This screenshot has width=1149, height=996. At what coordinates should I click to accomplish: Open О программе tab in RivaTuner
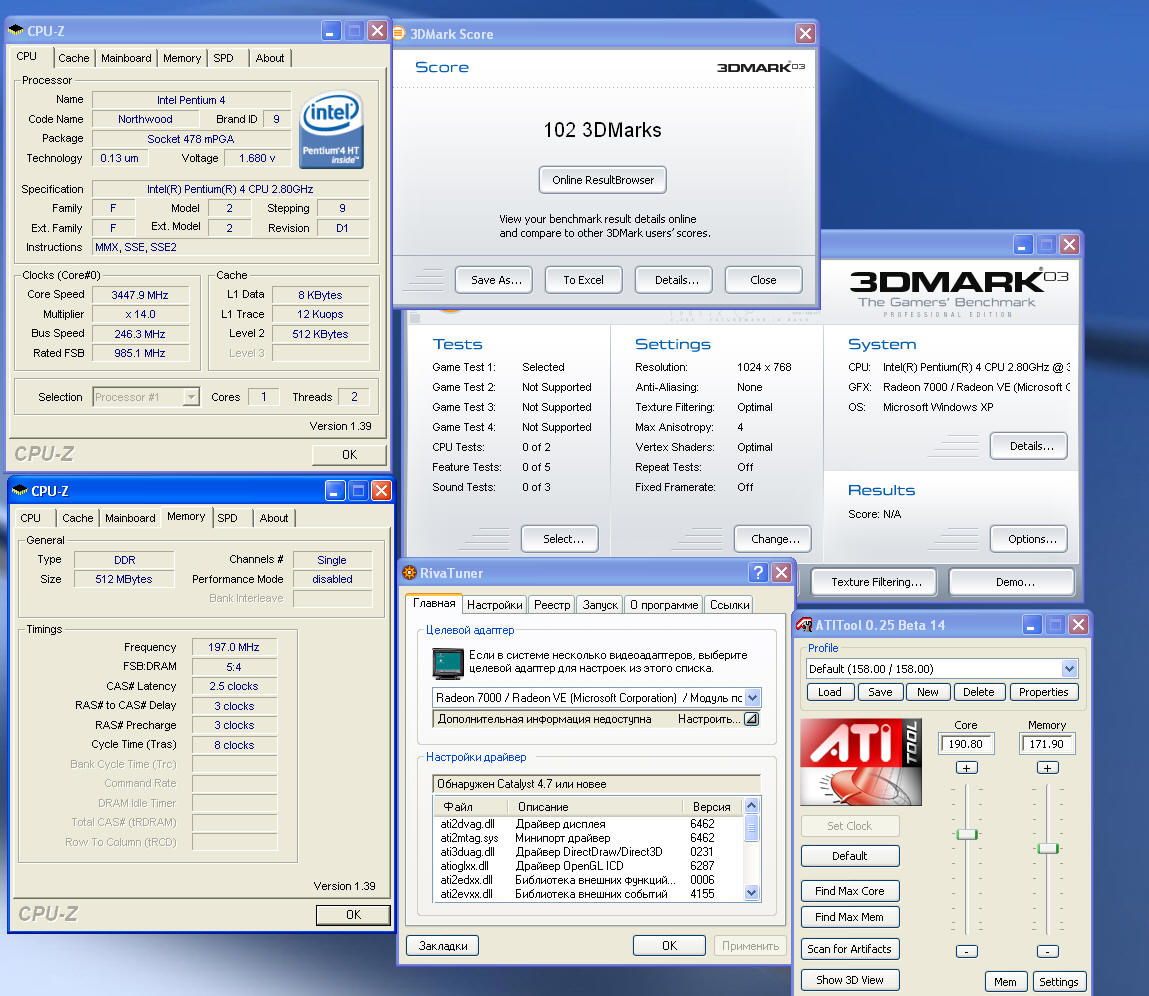664,605
